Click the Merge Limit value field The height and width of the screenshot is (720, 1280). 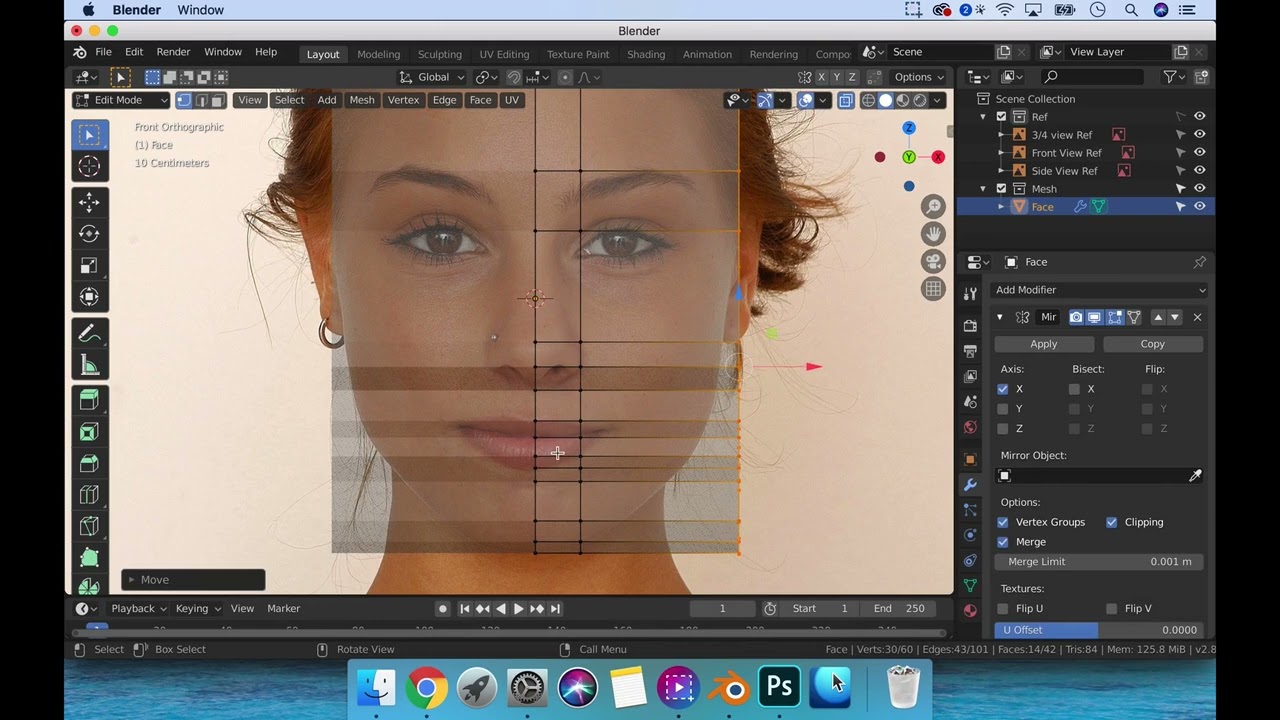pyautogui.click(x=1099, y=562)
